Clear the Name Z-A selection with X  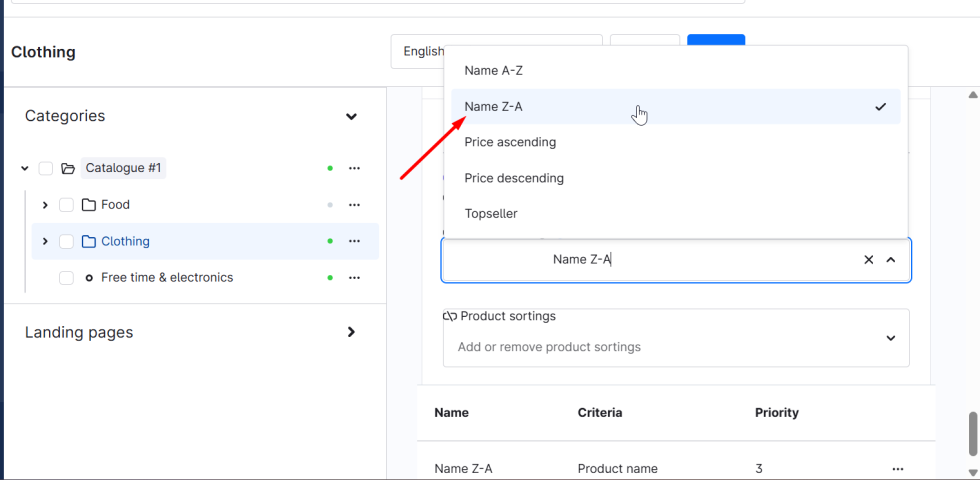point(868,260)
